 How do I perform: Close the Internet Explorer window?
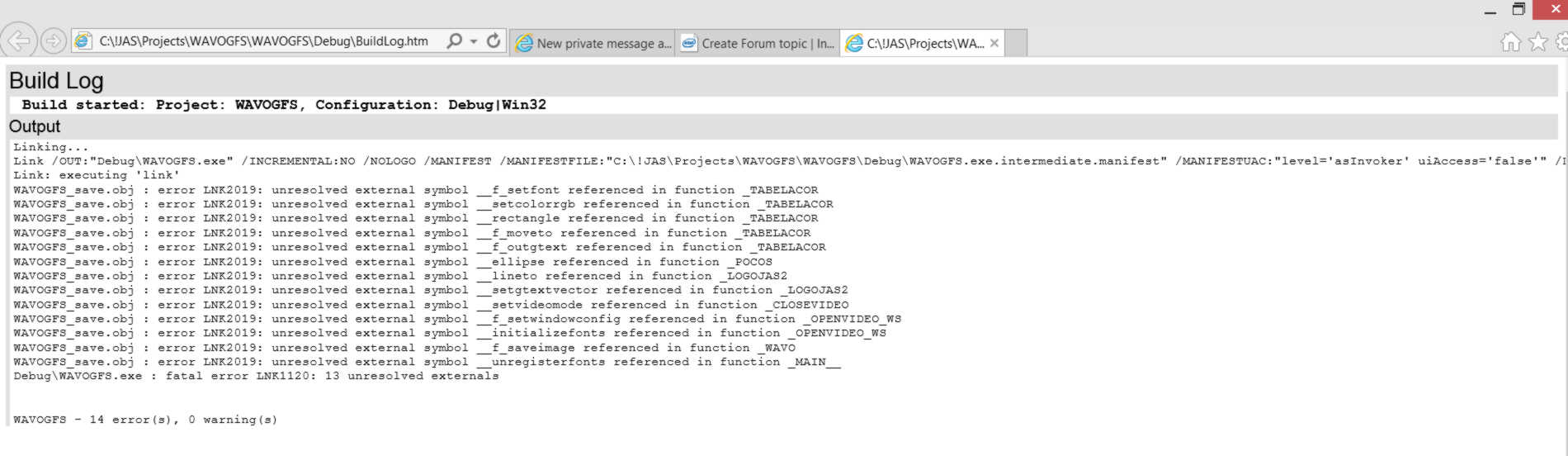[1551, 10]
